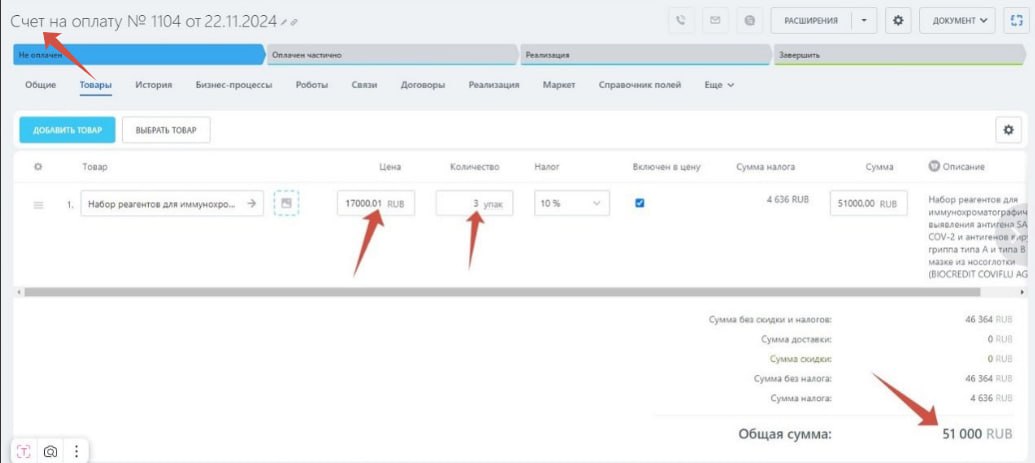Screen dimensions: 1035x463
Task: Select the Оплачен частично stage
Action: point(392,55)
